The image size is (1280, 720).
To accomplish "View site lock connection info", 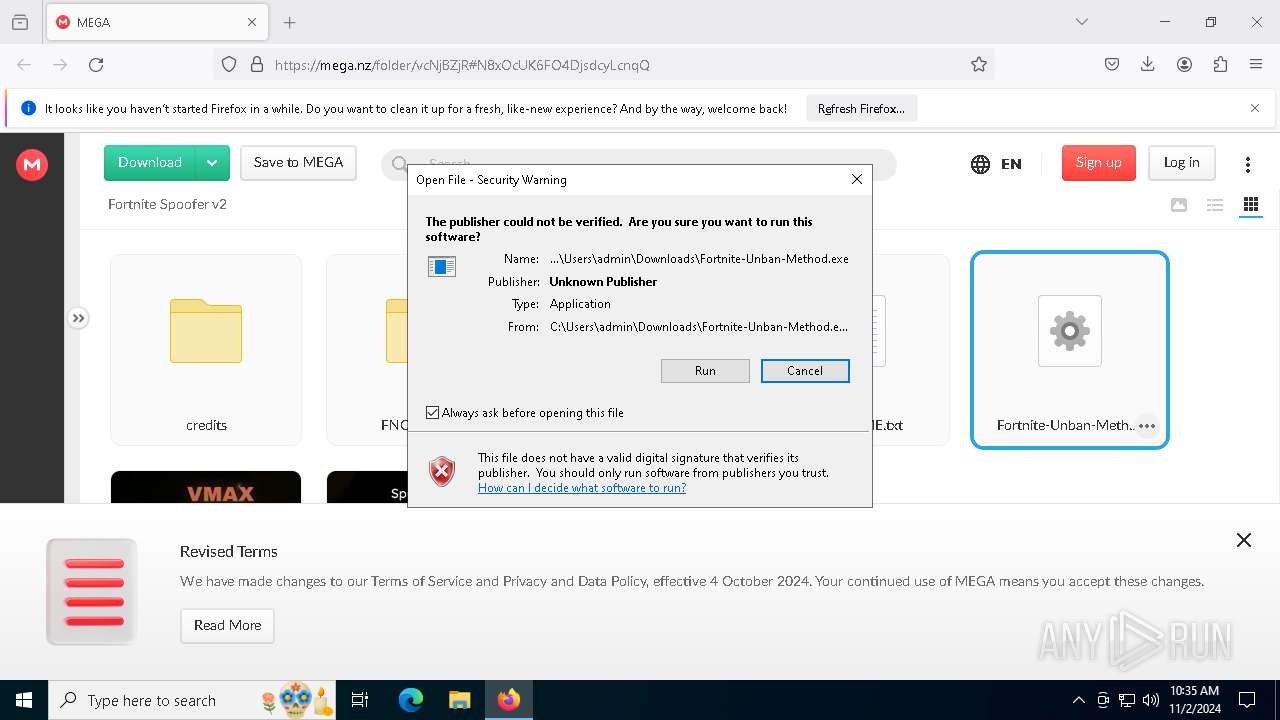I will tap(257, 65).
